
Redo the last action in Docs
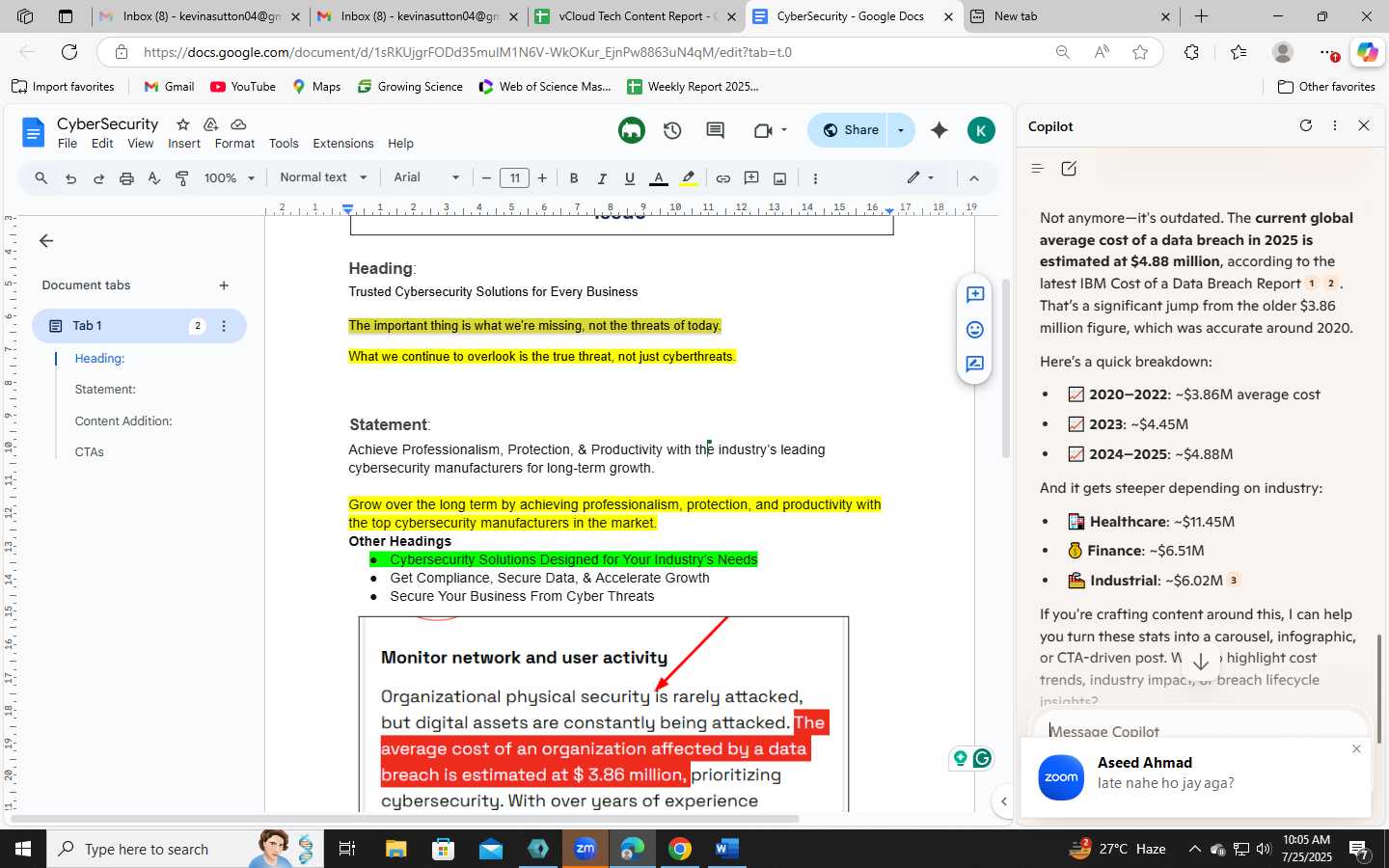click(98, 178)
